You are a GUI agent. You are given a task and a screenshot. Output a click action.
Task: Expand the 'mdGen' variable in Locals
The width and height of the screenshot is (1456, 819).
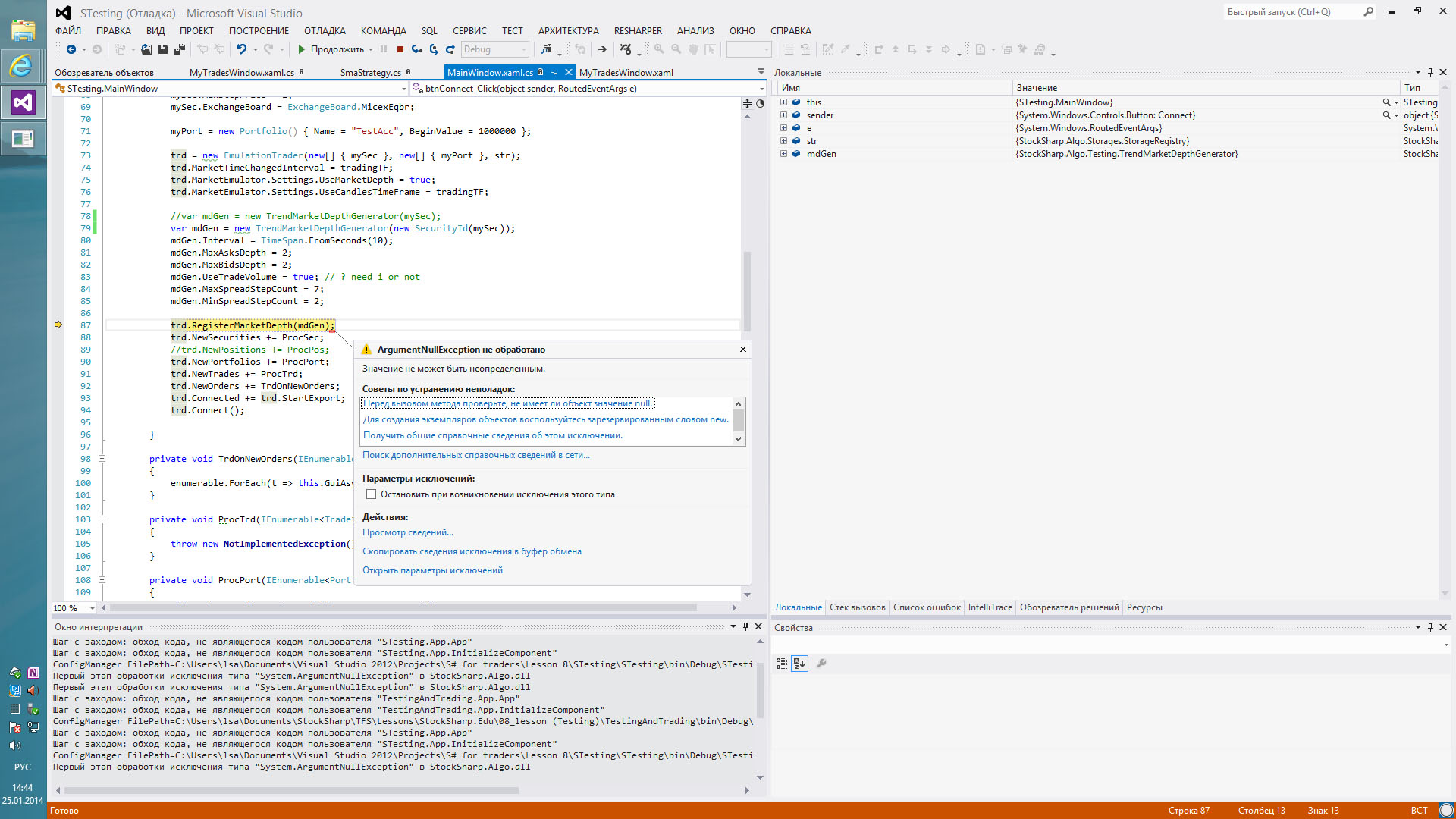tap(783, 154)
